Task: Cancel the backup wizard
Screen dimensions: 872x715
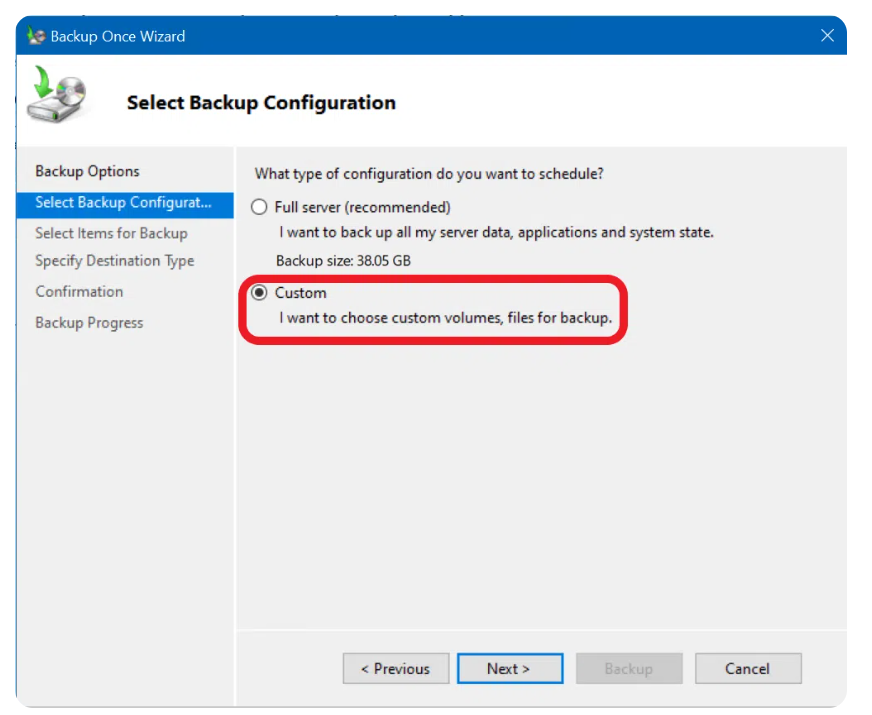Action: tap(748, 669)
